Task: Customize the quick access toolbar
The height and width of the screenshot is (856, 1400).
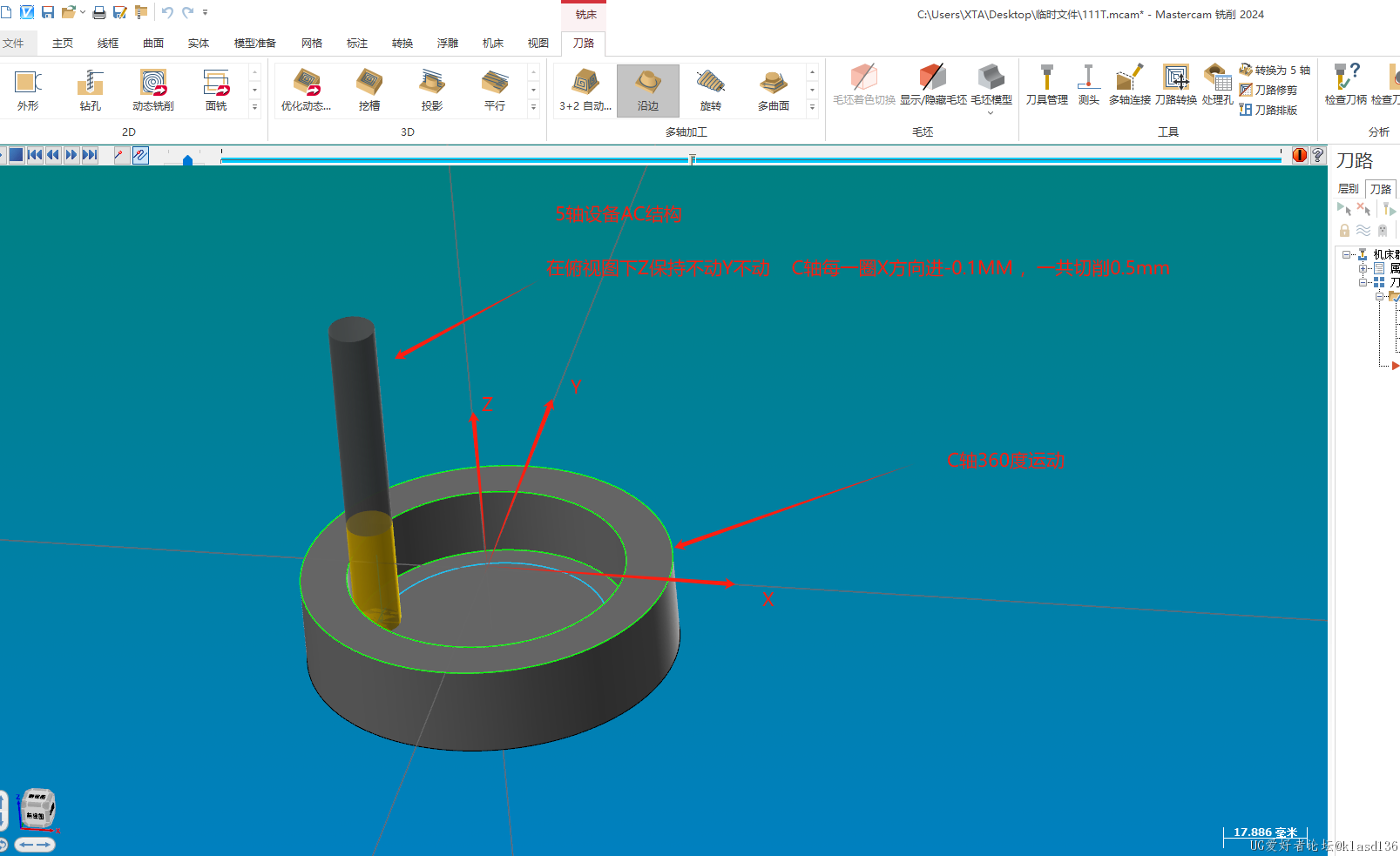Action: pos(206,12)
